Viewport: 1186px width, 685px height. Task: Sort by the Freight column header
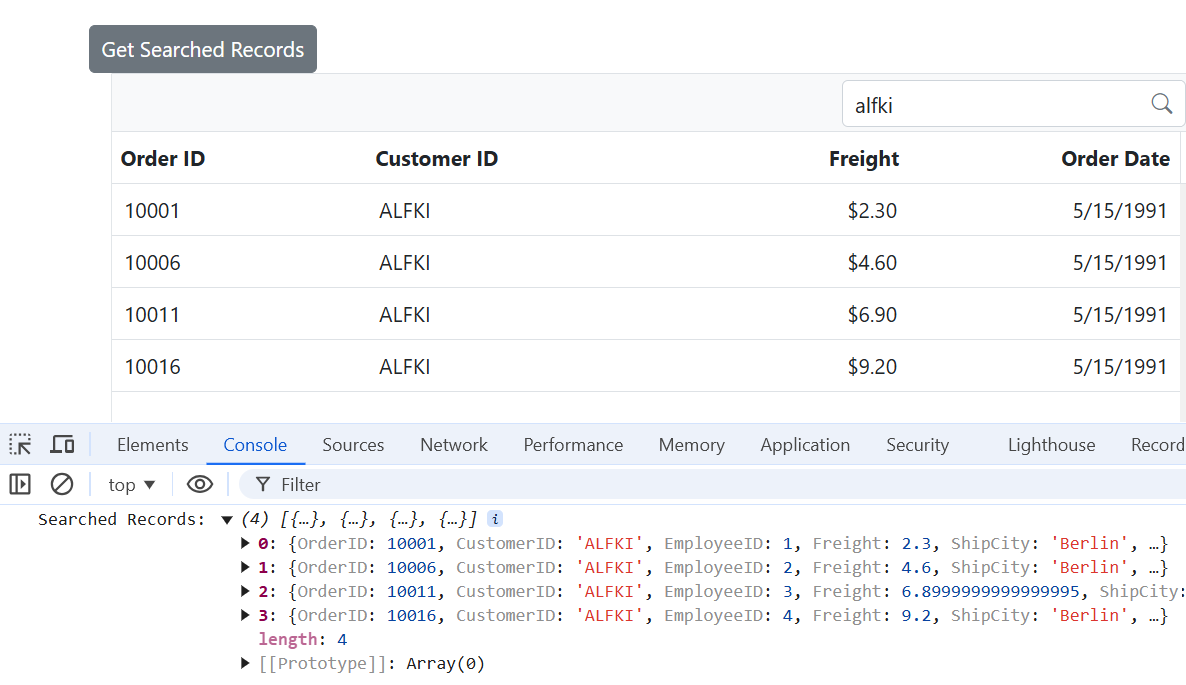(863, 159)
